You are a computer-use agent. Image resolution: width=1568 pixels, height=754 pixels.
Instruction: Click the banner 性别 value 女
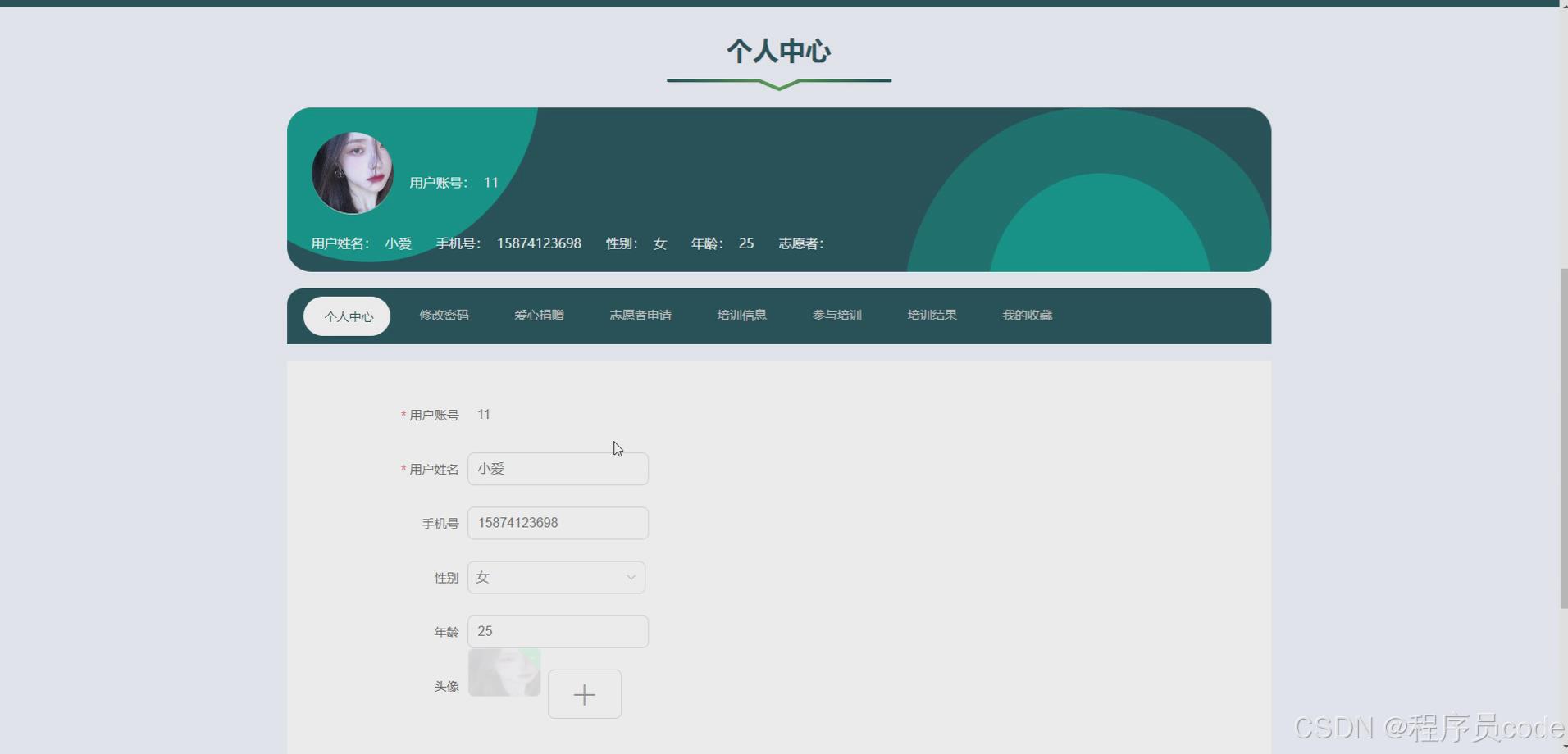pyautogui.click(x=660, y=243)
